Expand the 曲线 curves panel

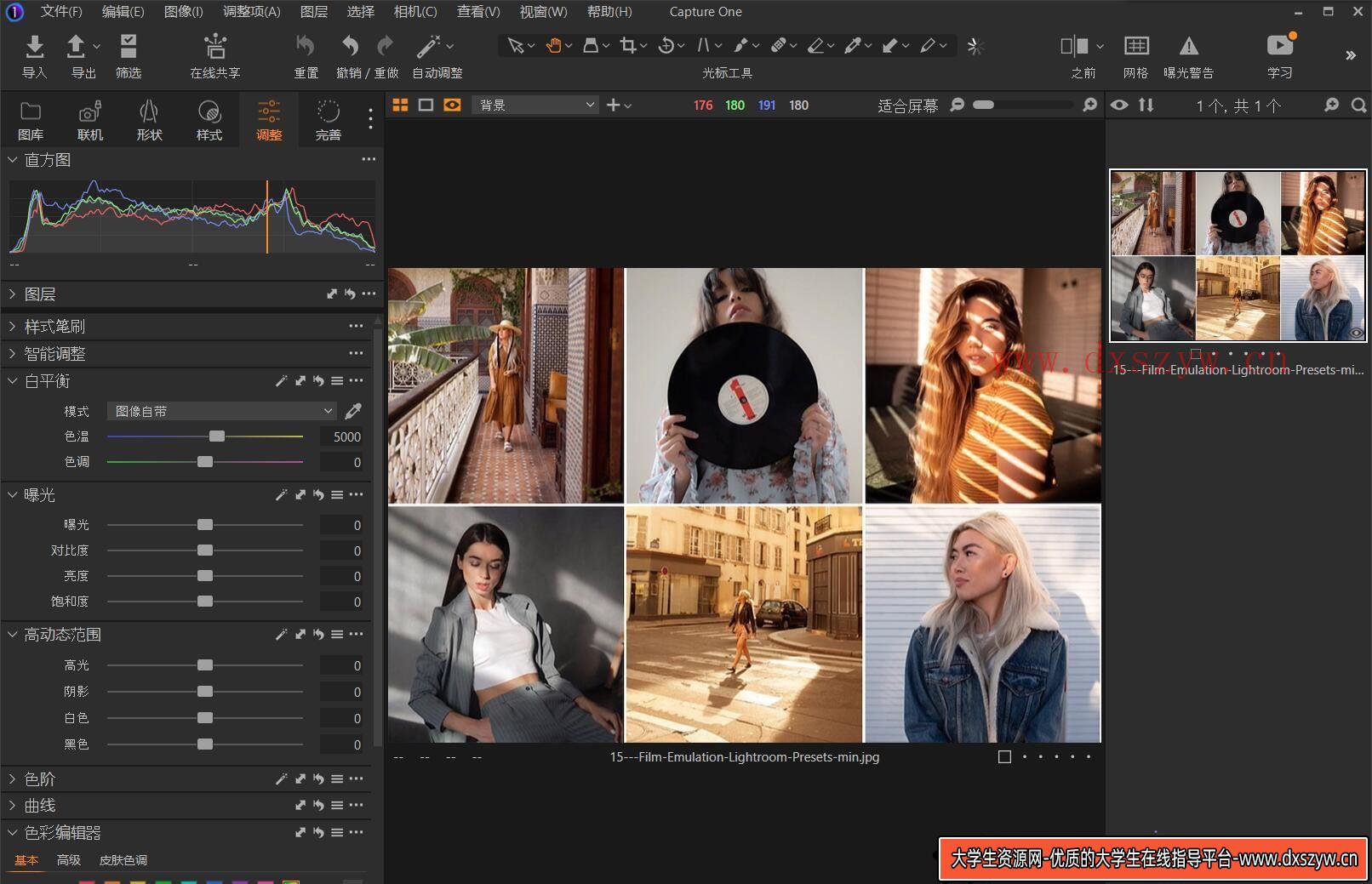coord(12,805)
